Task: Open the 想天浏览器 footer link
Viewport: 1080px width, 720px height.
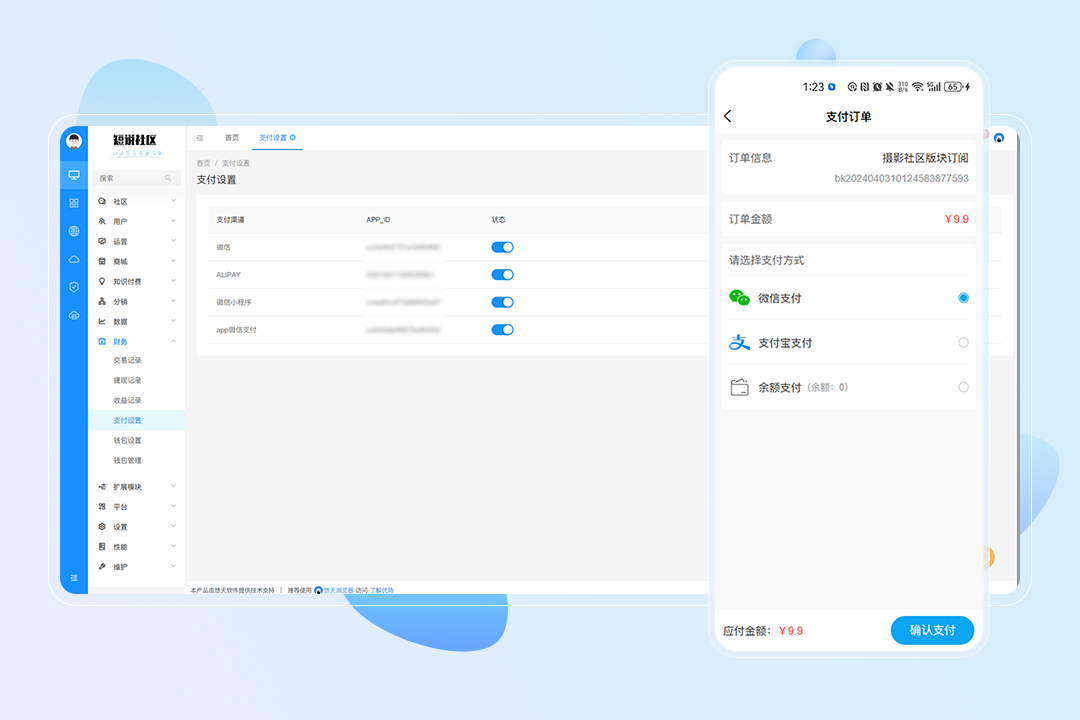Action: coord(339,590)
